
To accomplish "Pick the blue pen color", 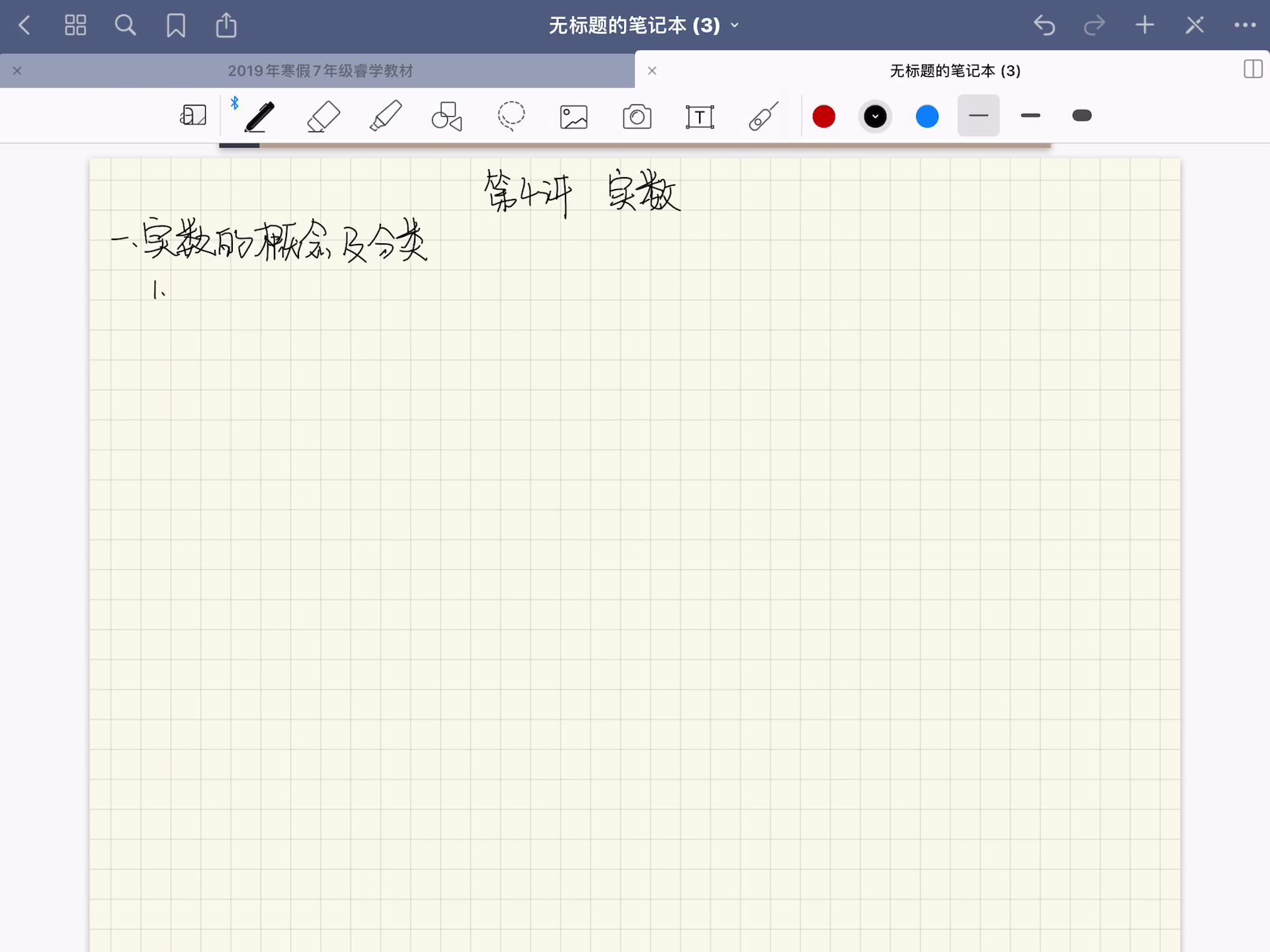I will pyautogui.click(x=927, y=116).
